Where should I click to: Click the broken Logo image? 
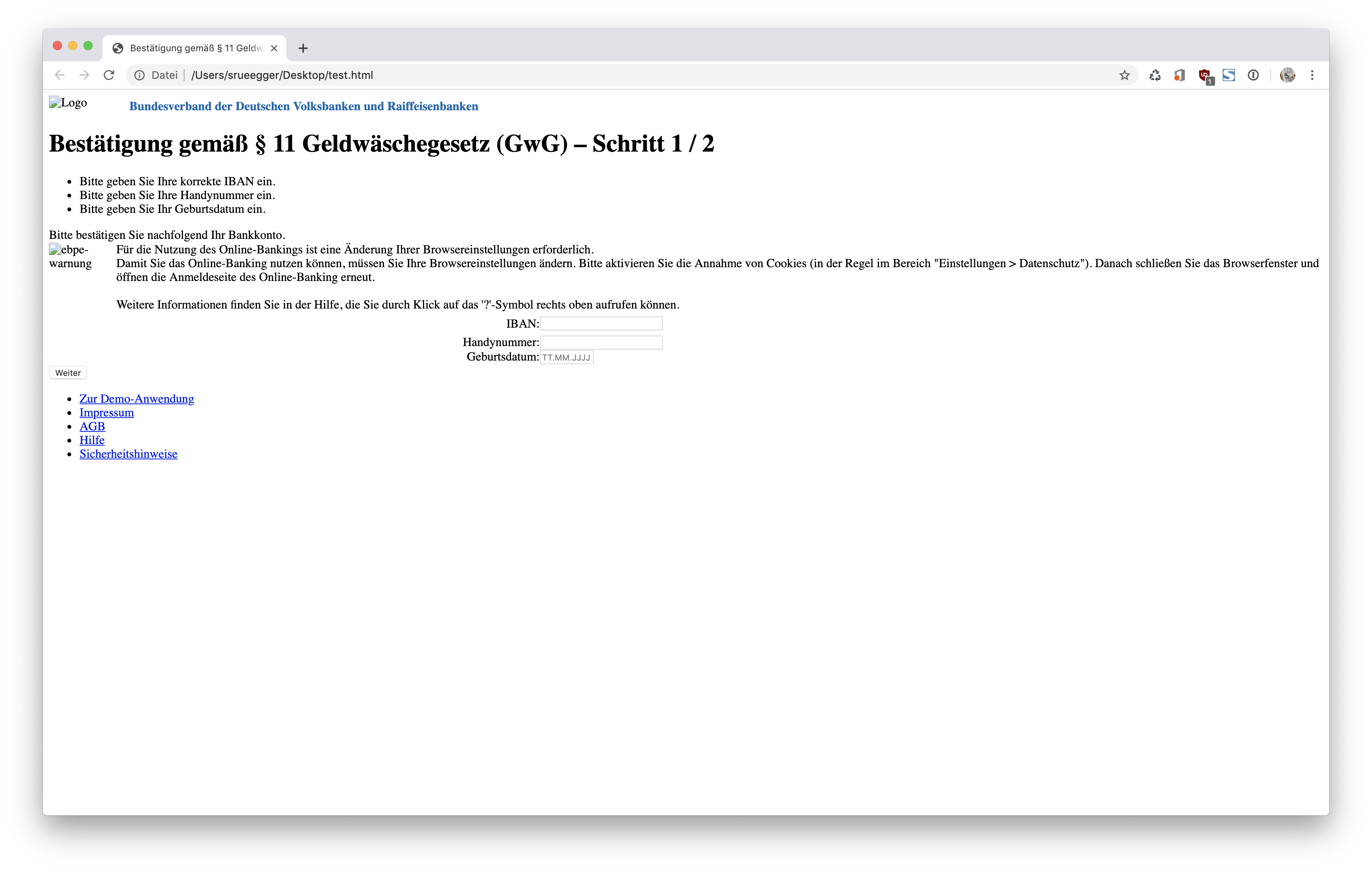point(68,103)
